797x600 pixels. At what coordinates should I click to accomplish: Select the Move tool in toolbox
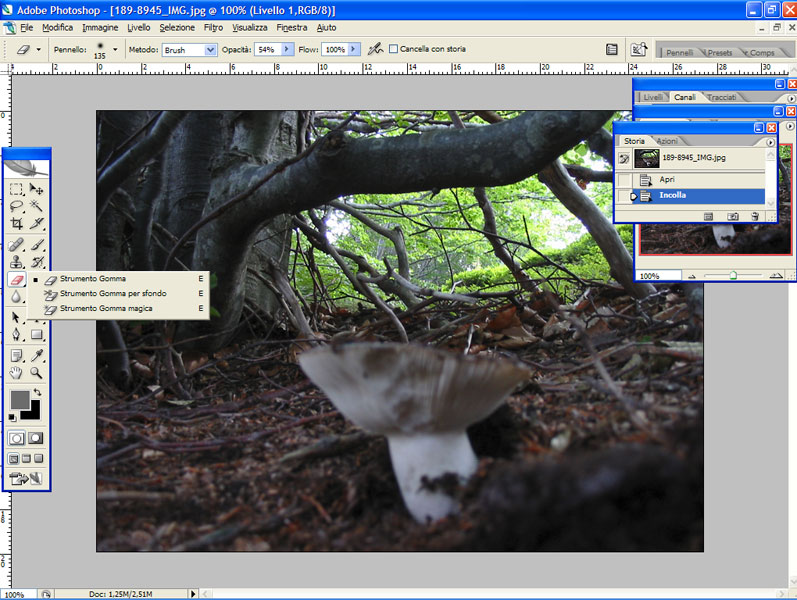click(36, 190)
